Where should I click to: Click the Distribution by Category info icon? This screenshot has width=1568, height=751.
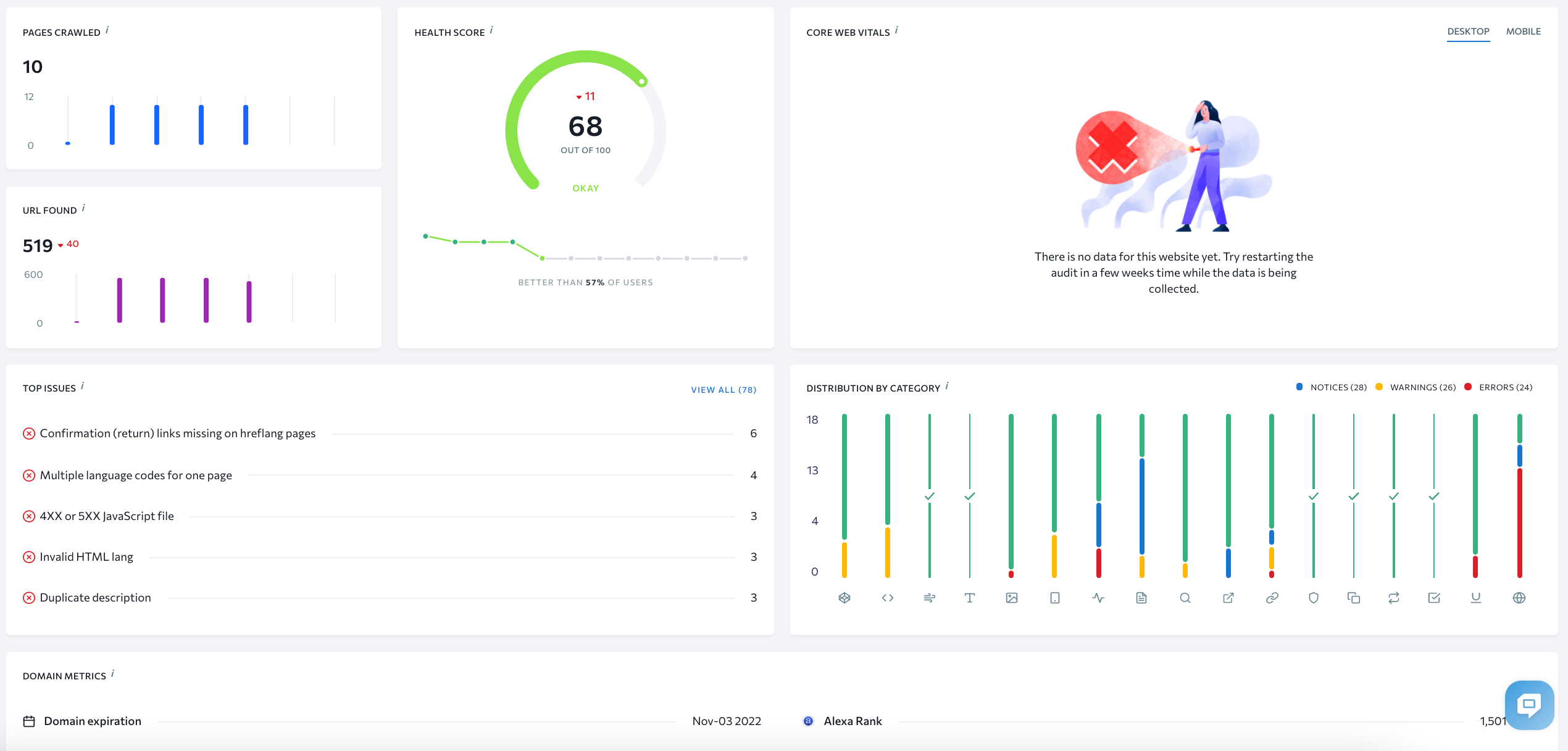947,386
